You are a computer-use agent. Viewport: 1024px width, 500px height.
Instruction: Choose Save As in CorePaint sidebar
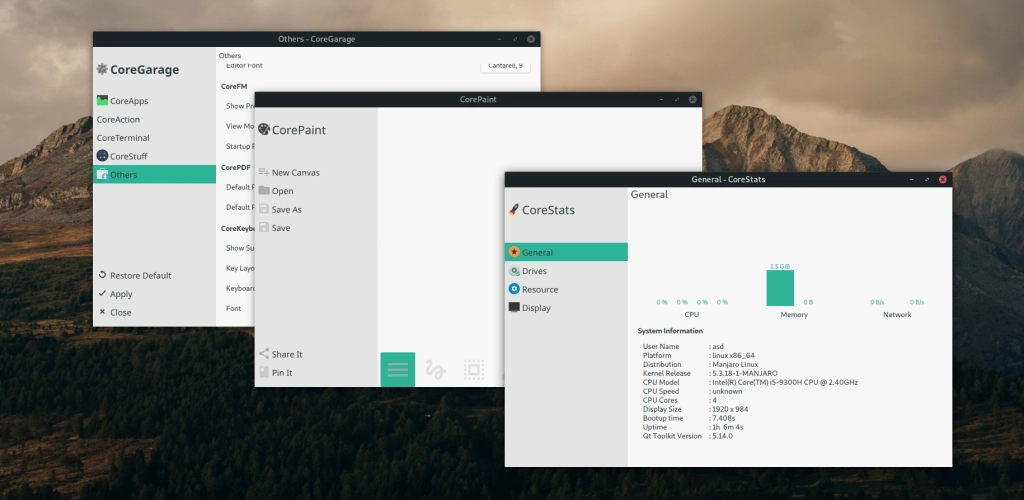tap(286, 210)
